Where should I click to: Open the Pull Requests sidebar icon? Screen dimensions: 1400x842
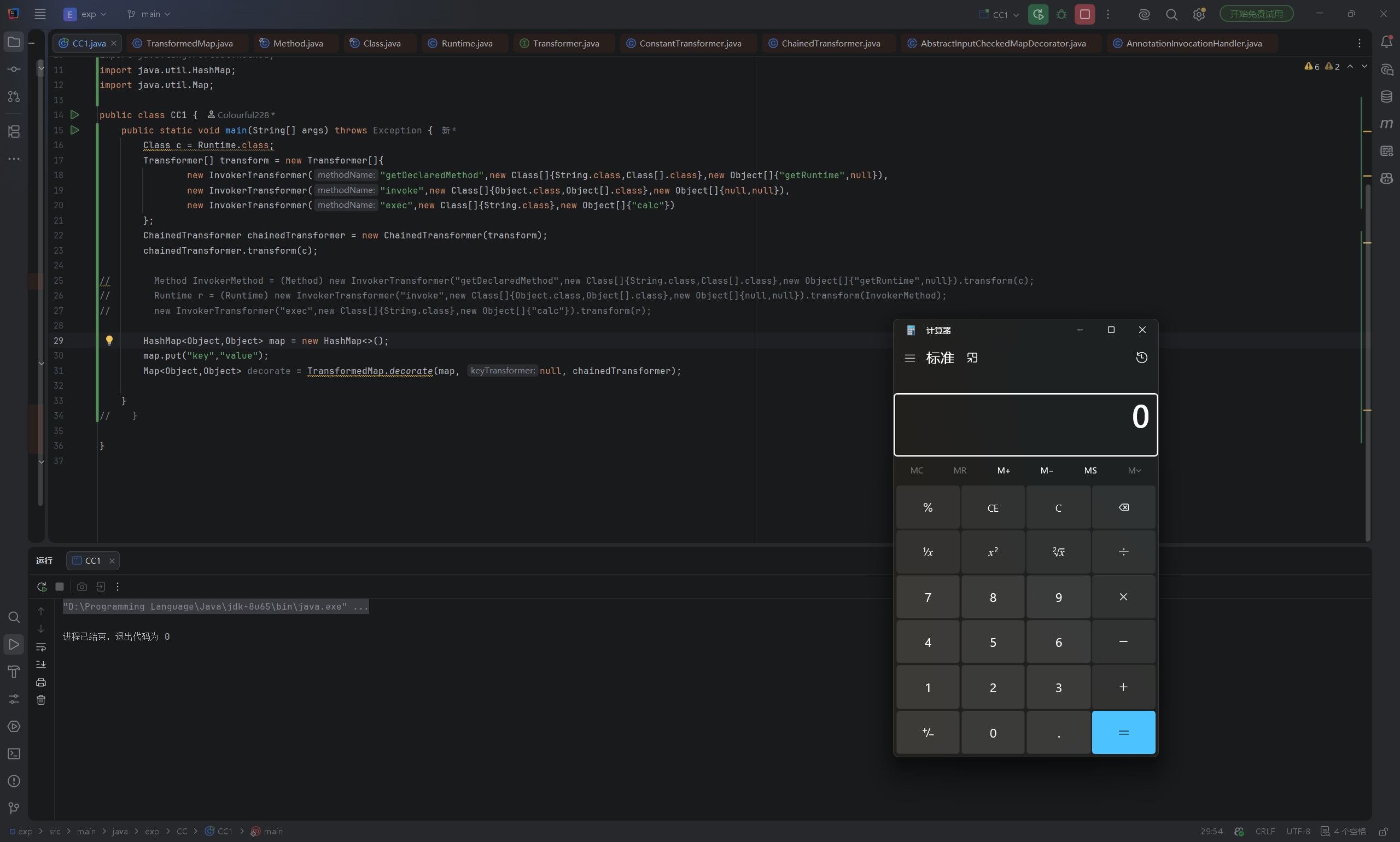[14, 96]
